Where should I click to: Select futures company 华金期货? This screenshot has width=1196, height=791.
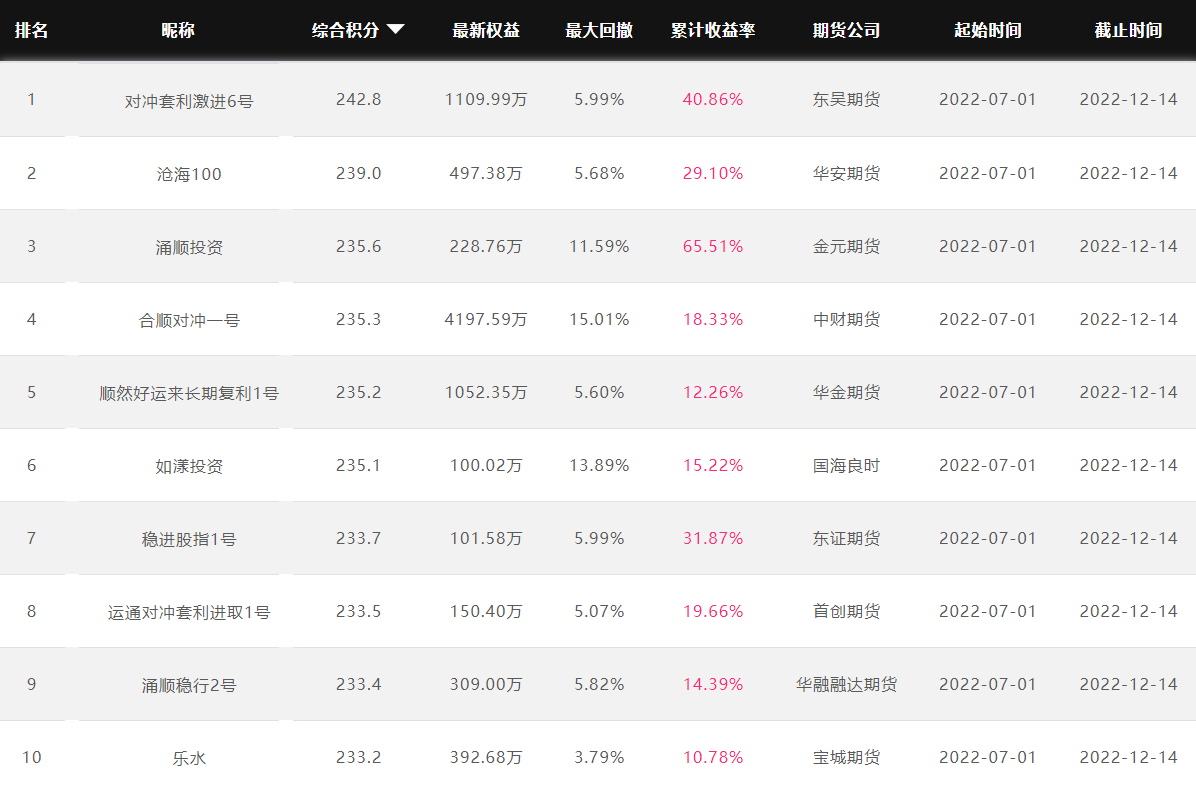click(x=846, y=392)
